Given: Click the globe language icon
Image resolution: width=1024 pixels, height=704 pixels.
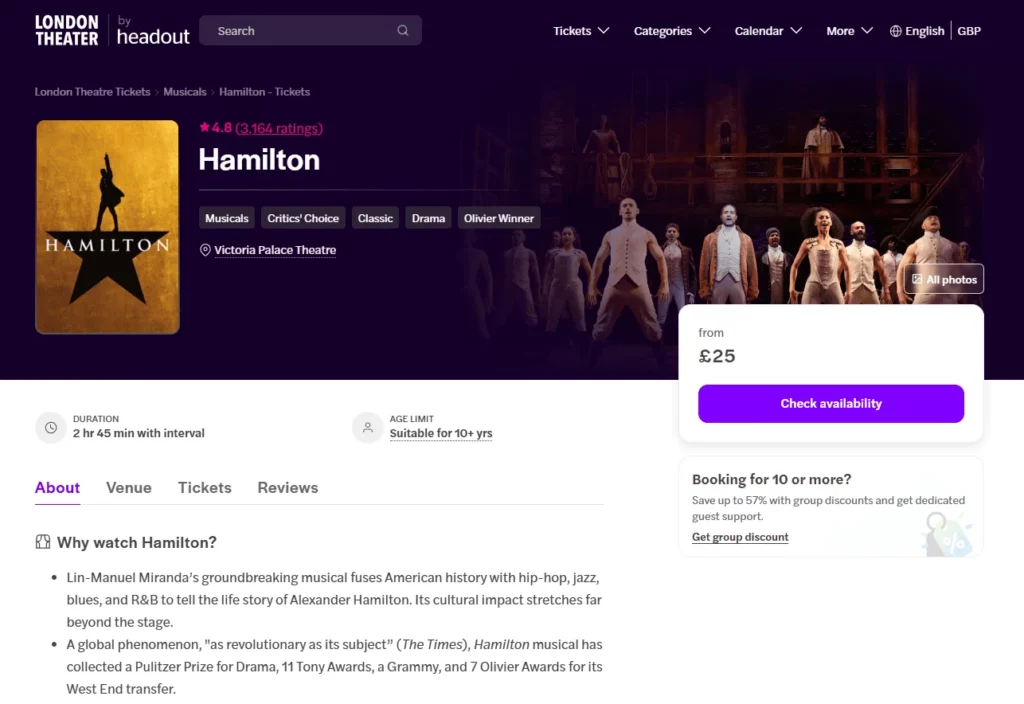Looking at the screenshot, I should (x=895, y=31).
